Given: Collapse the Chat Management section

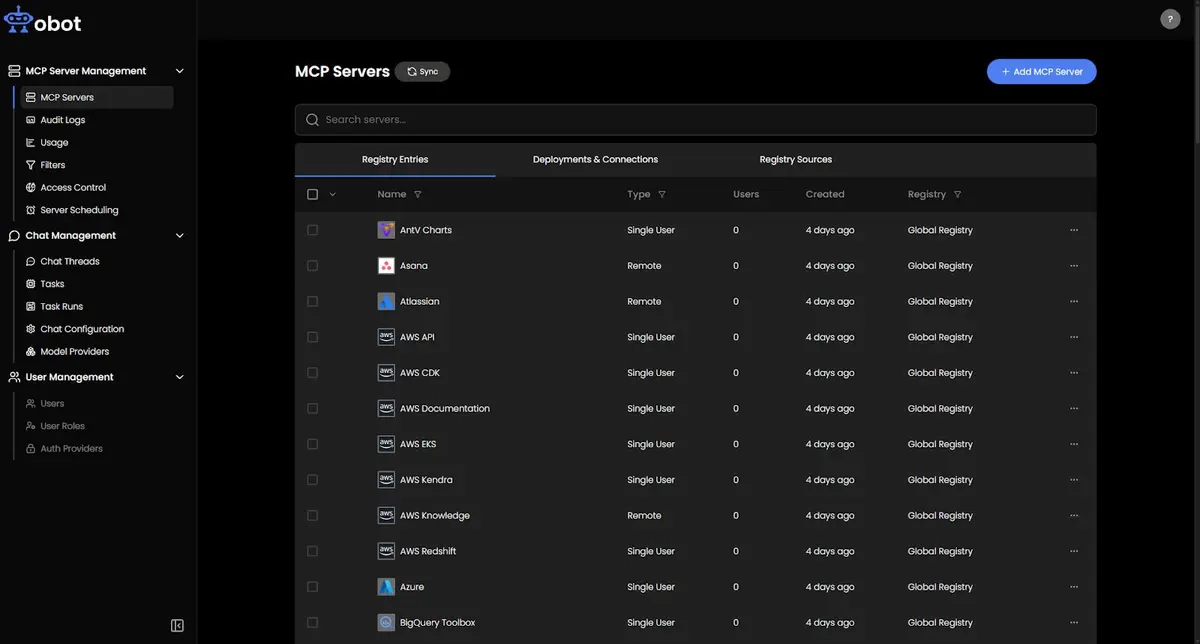Looking at the screenshot, I should coord(178,234).
